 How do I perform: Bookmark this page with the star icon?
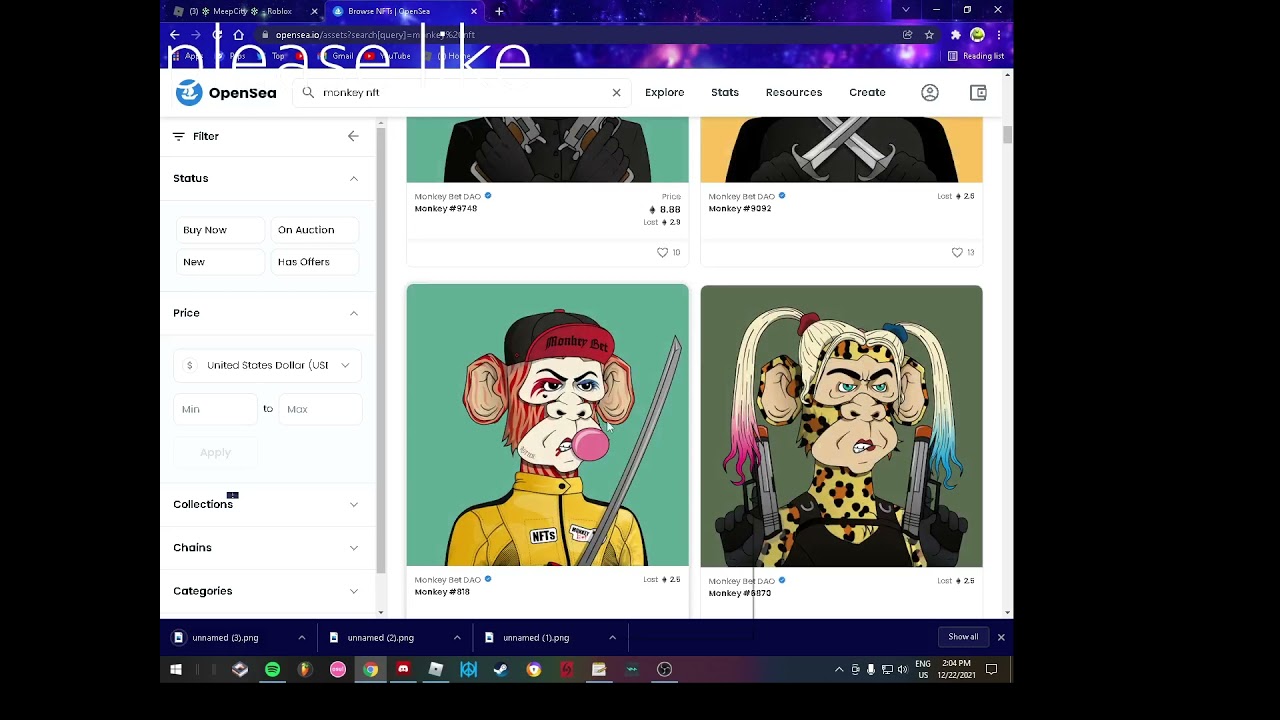click(x=929, y=35)
